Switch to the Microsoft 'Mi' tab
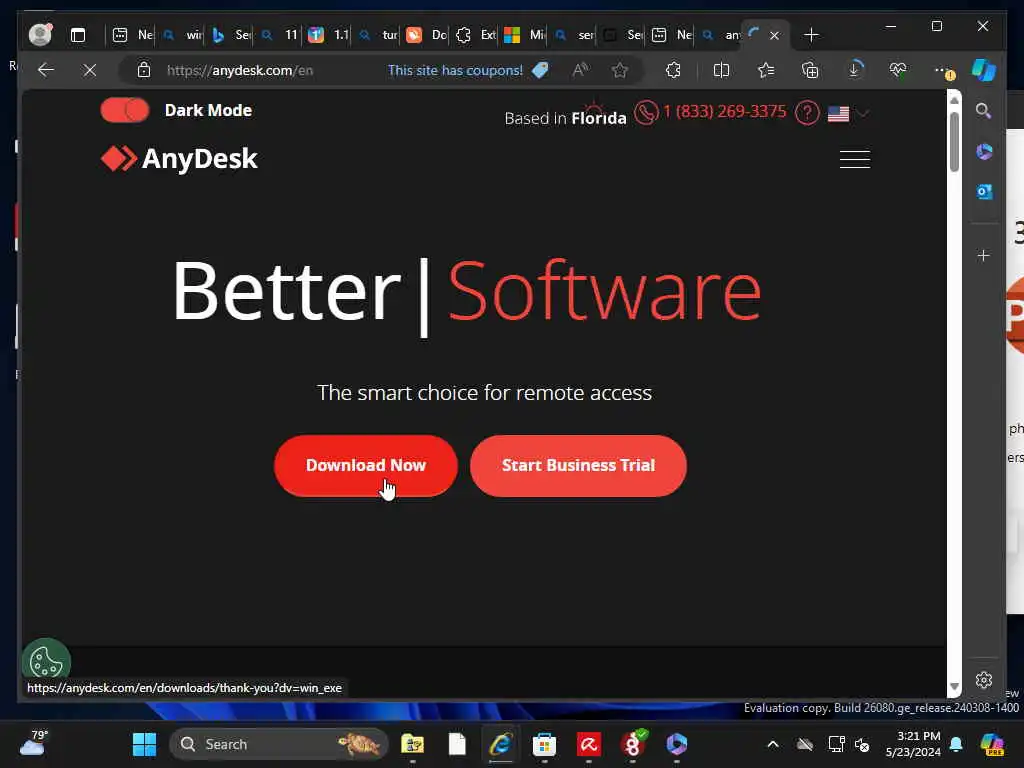 tap(524, 35)
